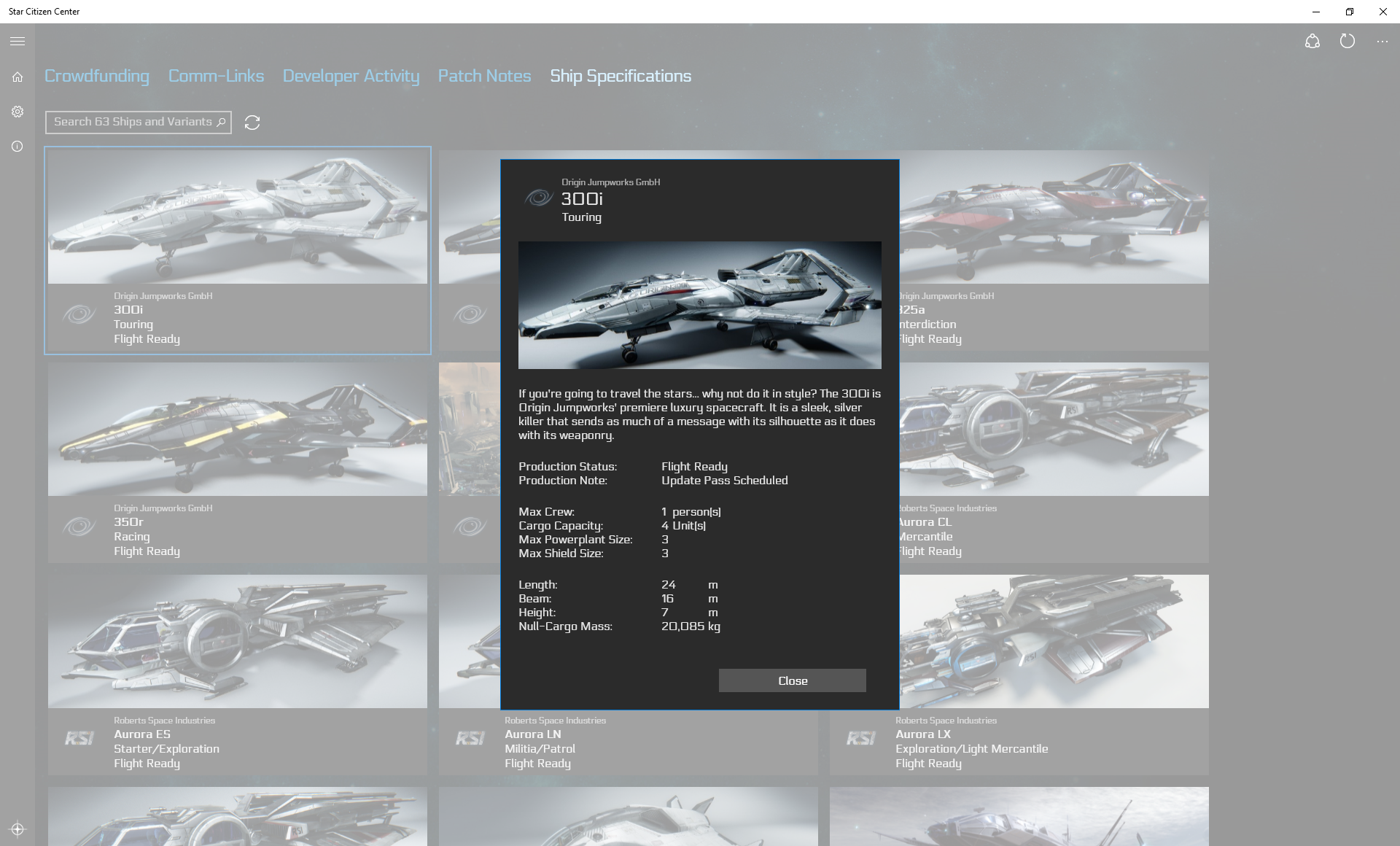Click Origin logo on 350r card
The width and height of the screenshot is (1400, 846).
79,527
